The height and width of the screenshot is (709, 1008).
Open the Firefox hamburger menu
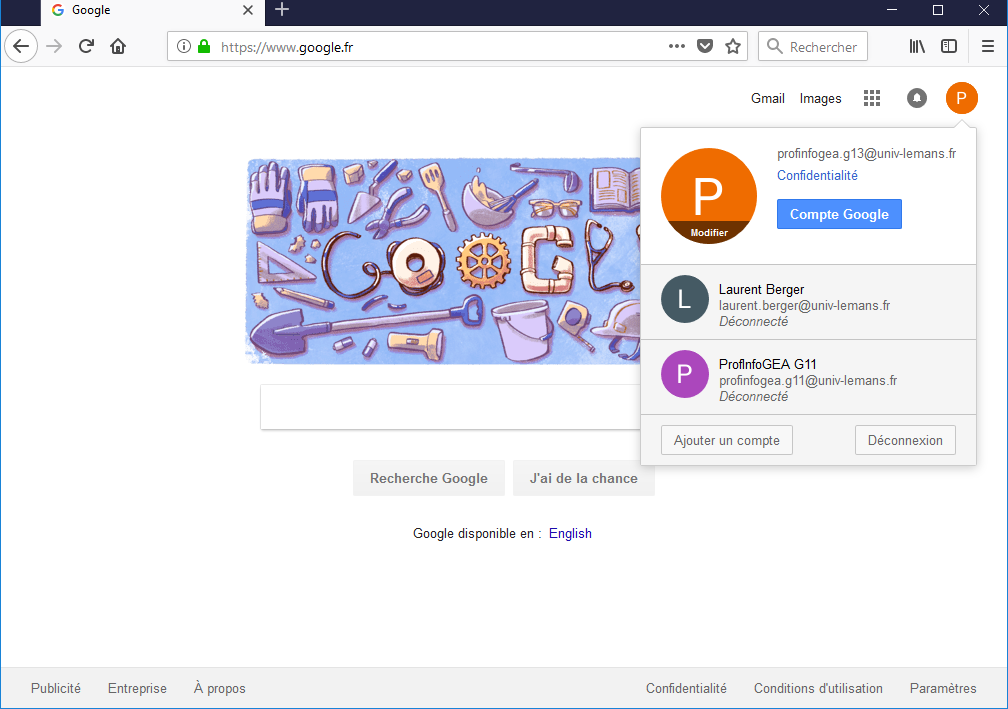(988, 46)
